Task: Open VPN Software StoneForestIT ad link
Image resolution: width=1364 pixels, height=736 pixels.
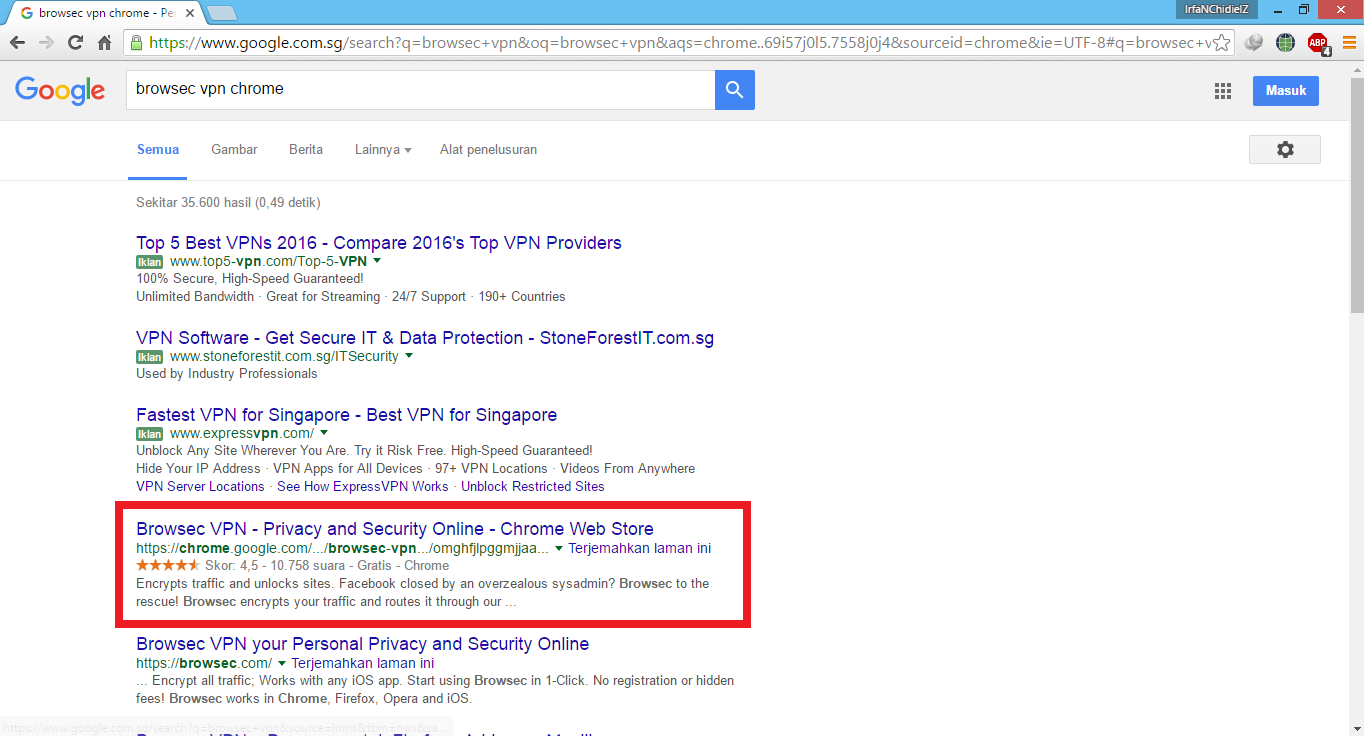Action: coord(425,338)
